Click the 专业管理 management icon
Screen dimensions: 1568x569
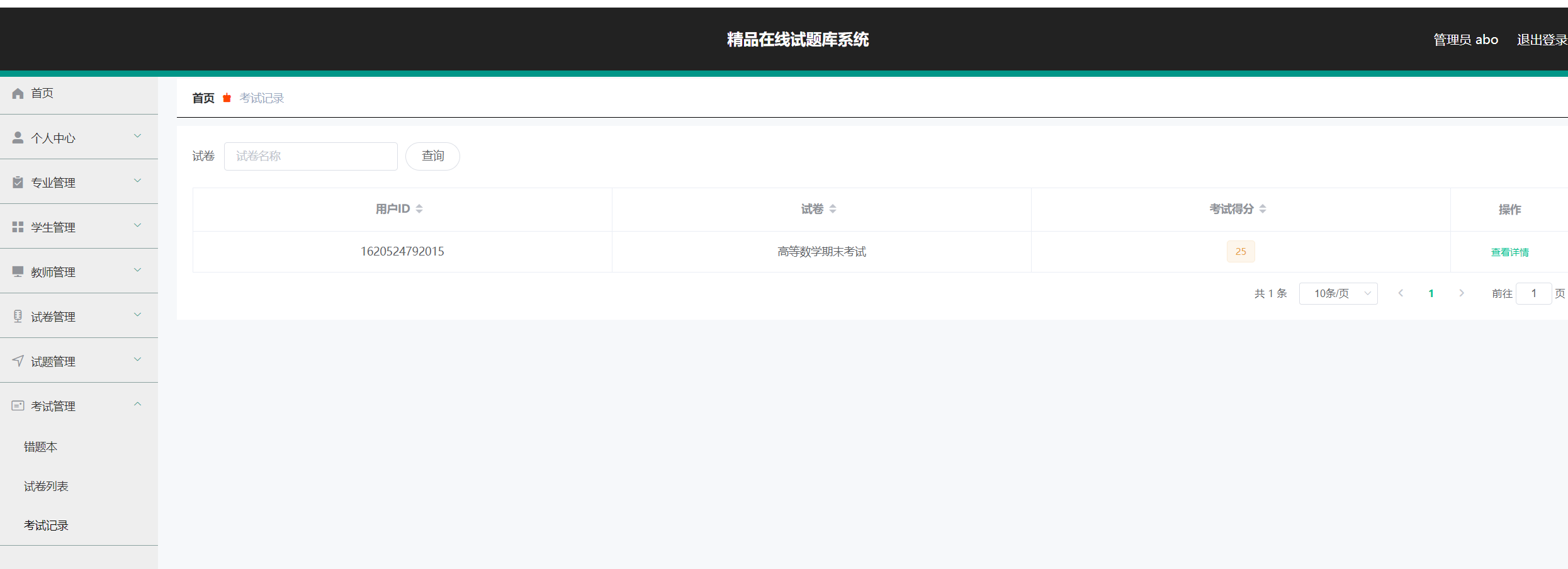[17, 181]
